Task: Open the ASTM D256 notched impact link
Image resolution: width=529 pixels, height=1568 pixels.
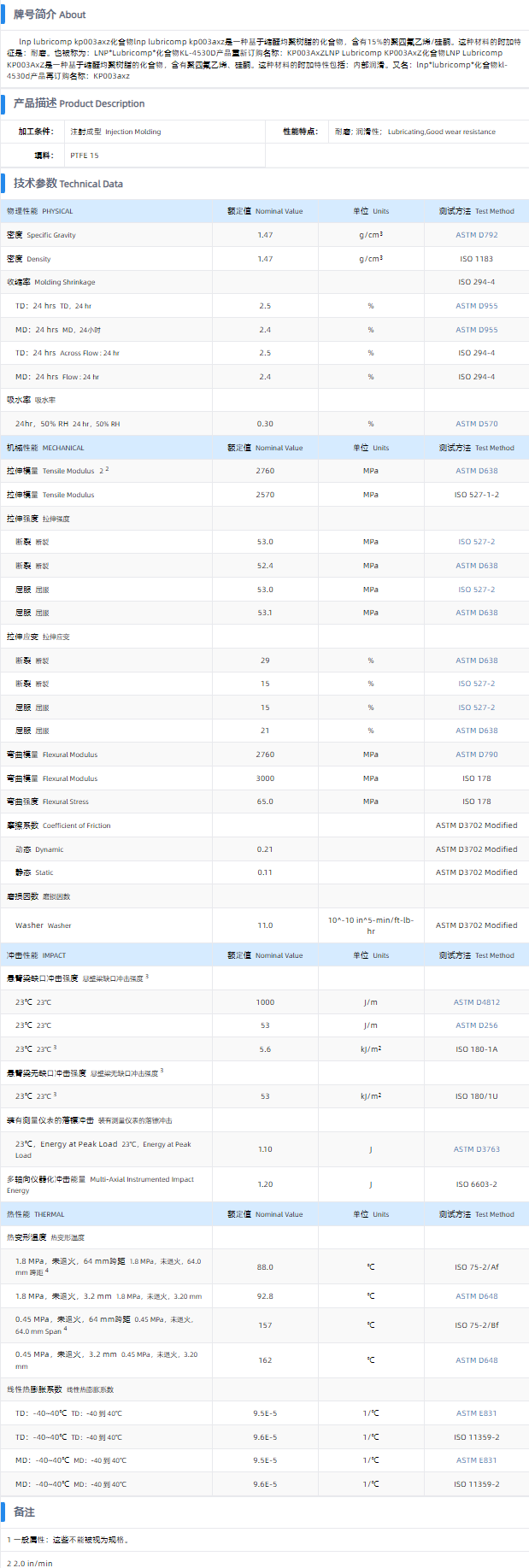Action: pyautogui.click(x=476, y=1025)
